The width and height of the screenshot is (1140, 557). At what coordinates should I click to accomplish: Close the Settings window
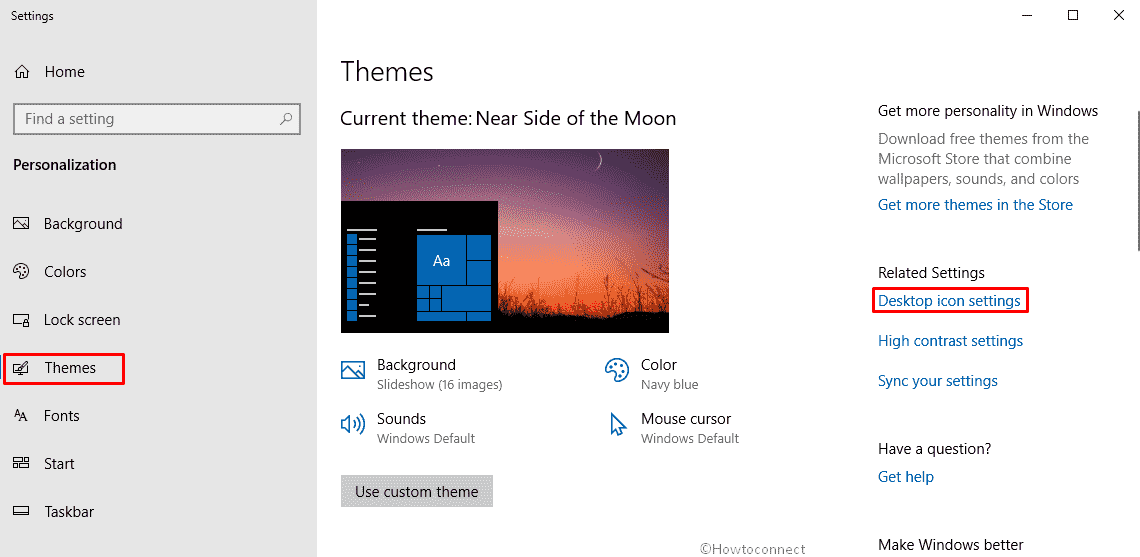pyautogui.click(x=1118, y=15)
